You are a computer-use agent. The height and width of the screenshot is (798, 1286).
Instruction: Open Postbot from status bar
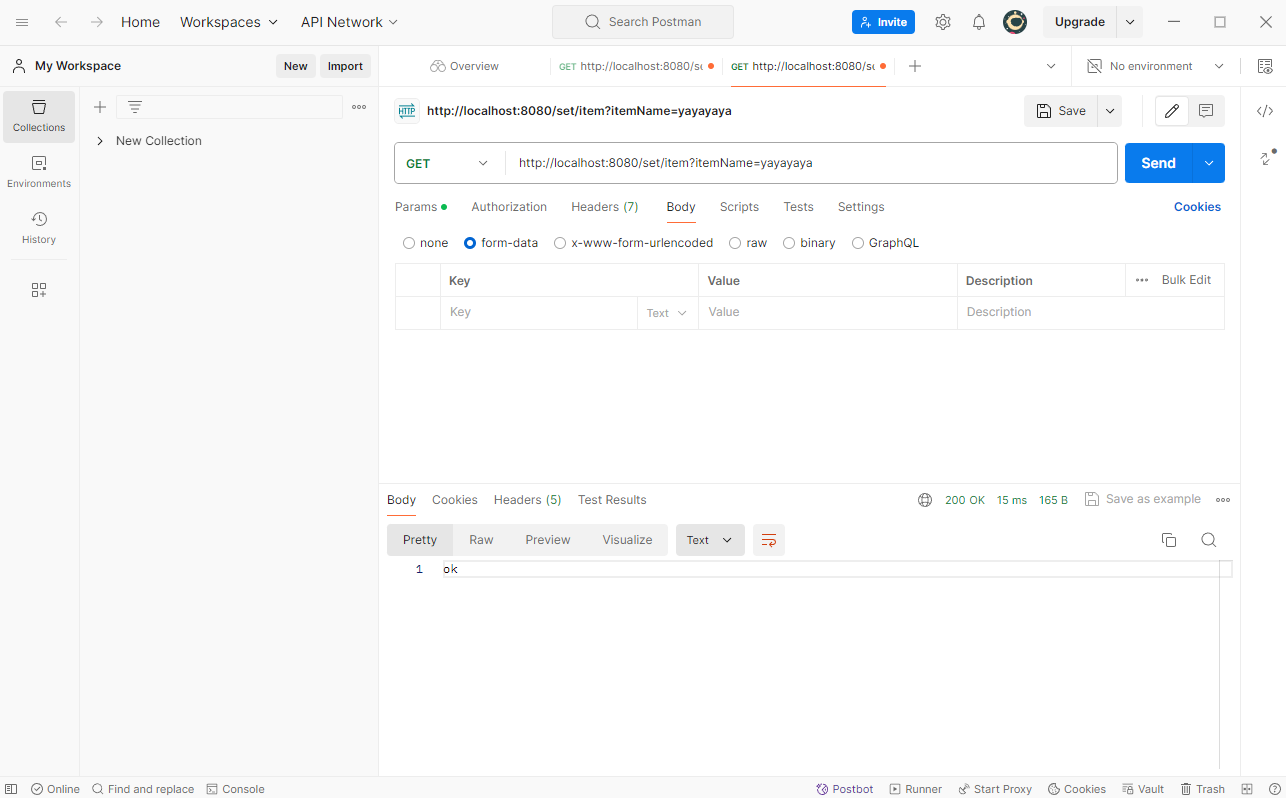[845, 789]
